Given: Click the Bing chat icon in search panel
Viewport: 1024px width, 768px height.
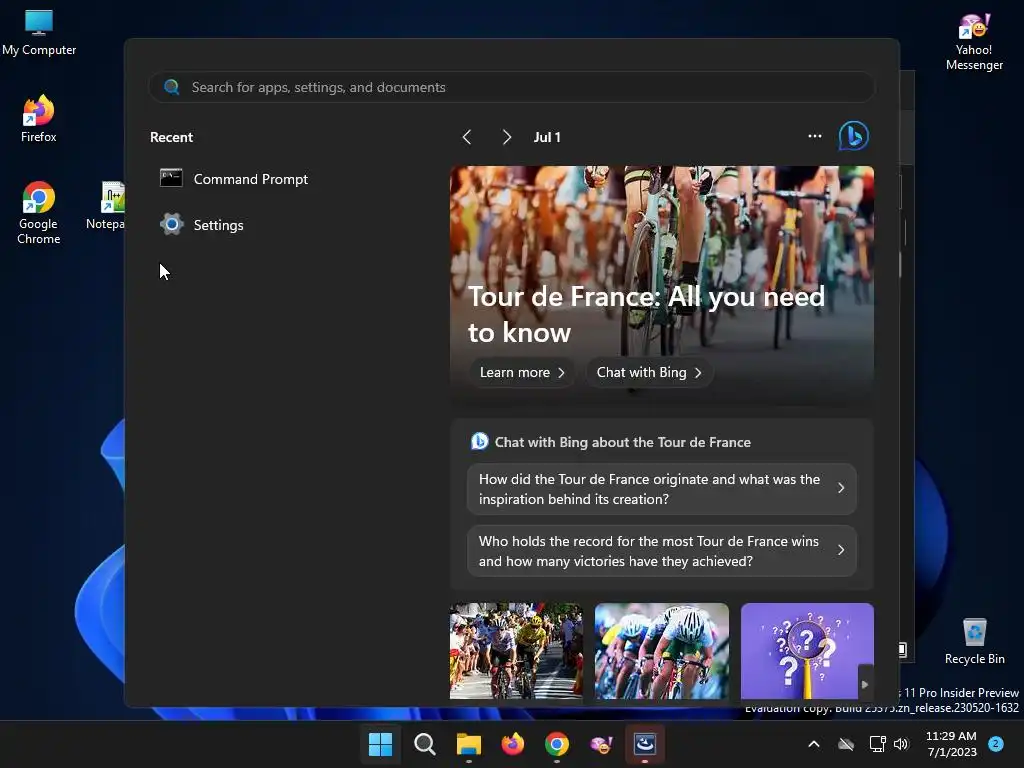Looking at the screenshot, I should click(854, 136).
